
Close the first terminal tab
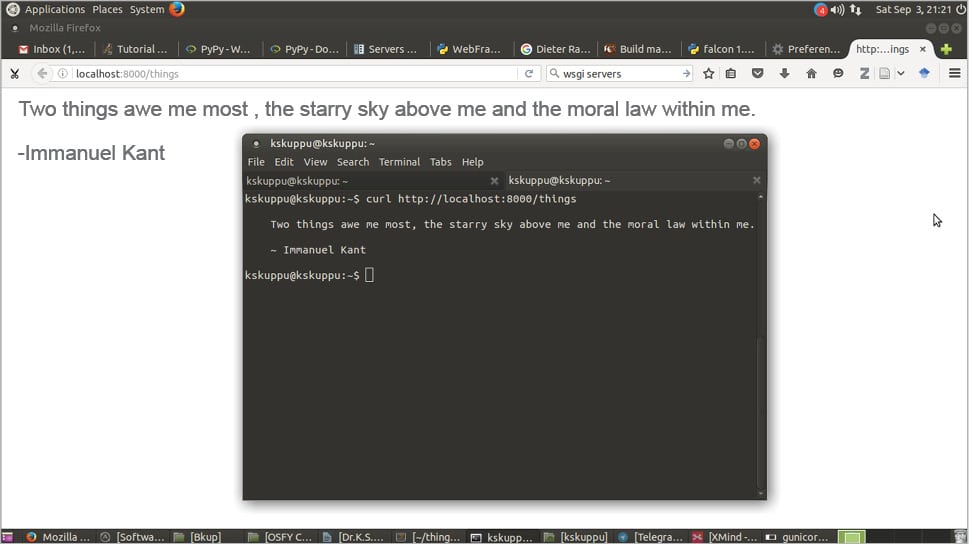click(x=494, y=181)
